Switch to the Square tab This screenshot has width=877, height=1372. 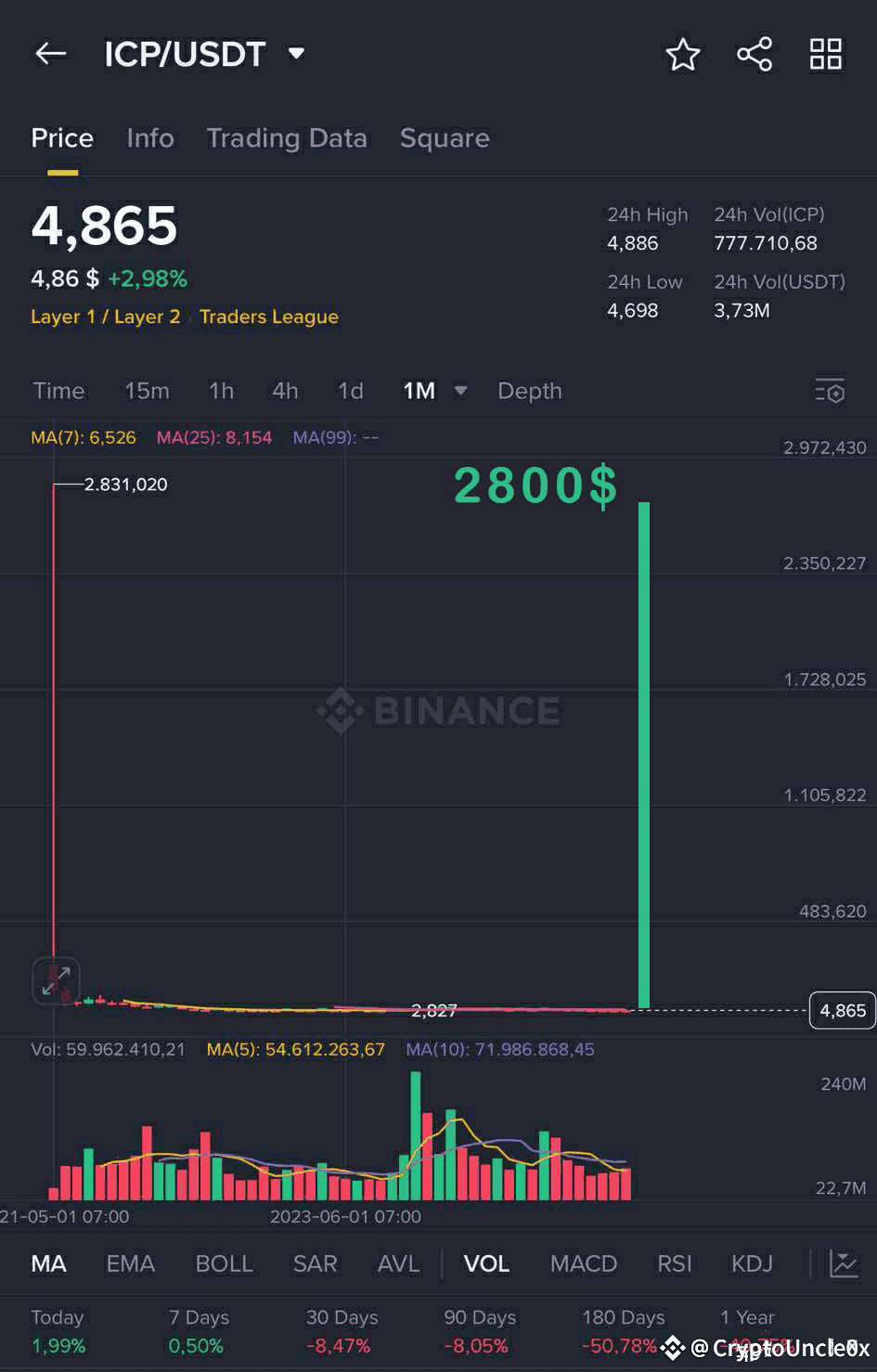tap(445, 138)
